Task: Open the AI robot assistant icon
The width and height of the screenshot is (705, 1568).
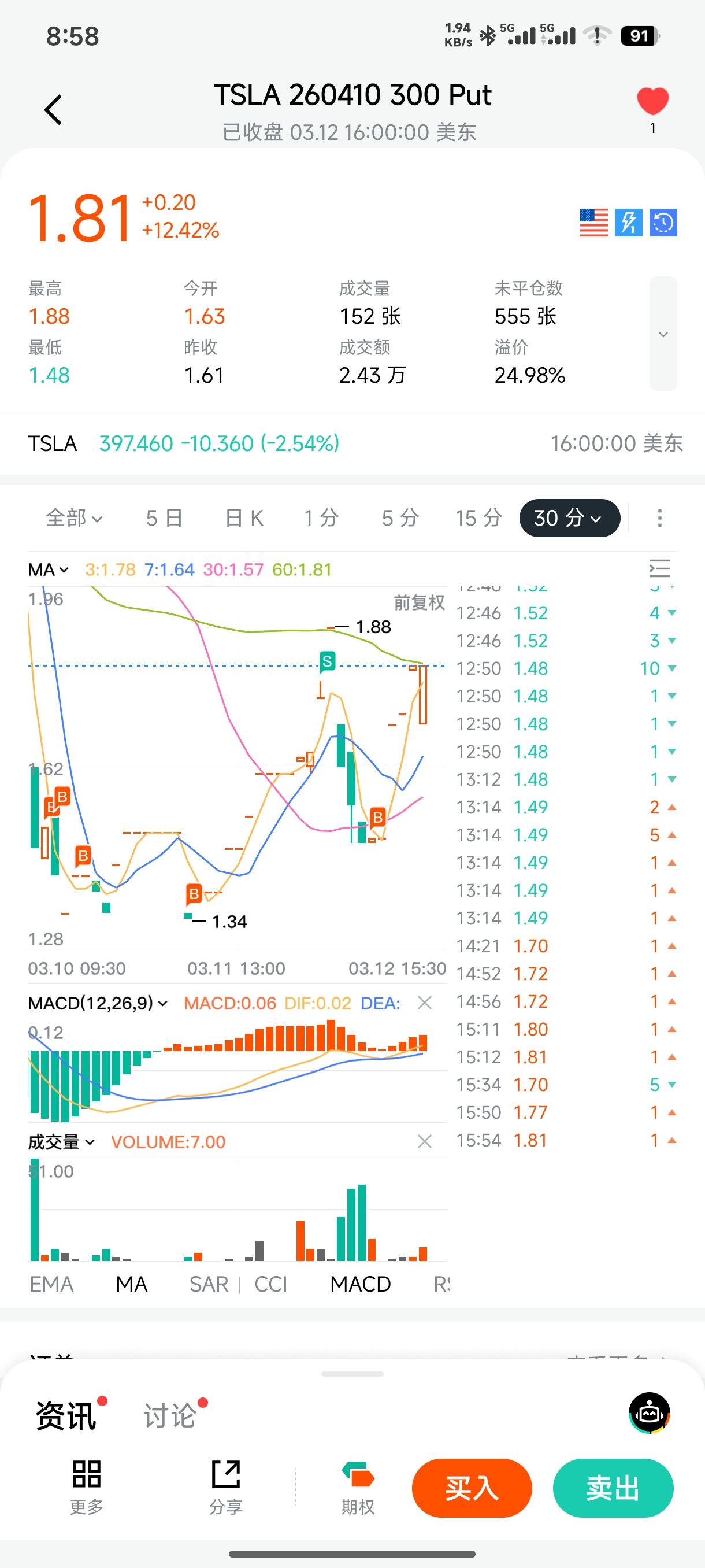Action: coord(649,1413)
